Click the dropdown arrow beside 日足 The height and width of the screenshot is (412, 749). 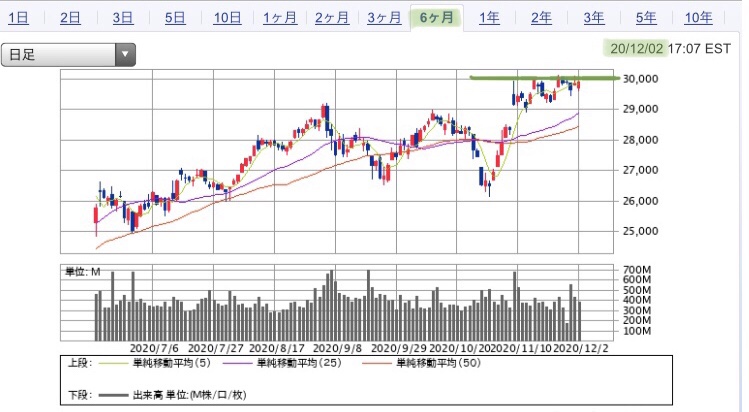tap(125, 54)
